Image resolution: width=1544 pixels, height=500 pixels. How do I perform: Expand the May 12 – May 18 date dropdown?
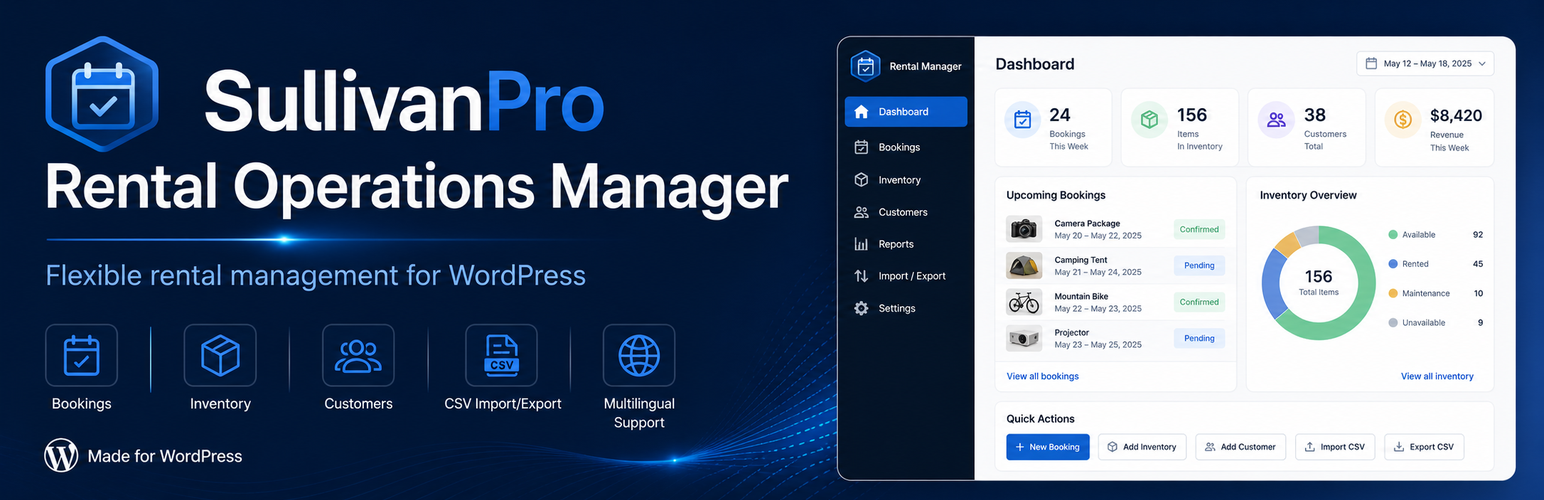[x=1425, y=63]
